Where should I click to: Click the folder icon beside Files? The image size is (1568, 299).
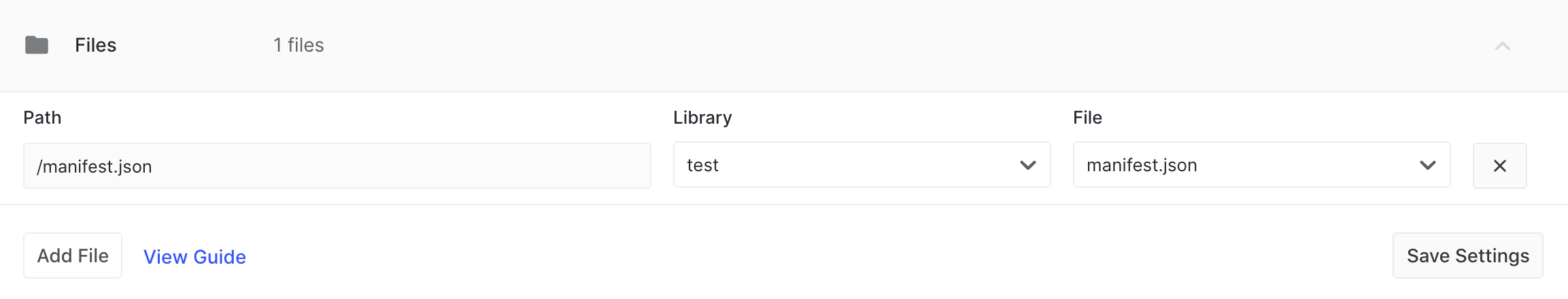(x=37, y=45)
